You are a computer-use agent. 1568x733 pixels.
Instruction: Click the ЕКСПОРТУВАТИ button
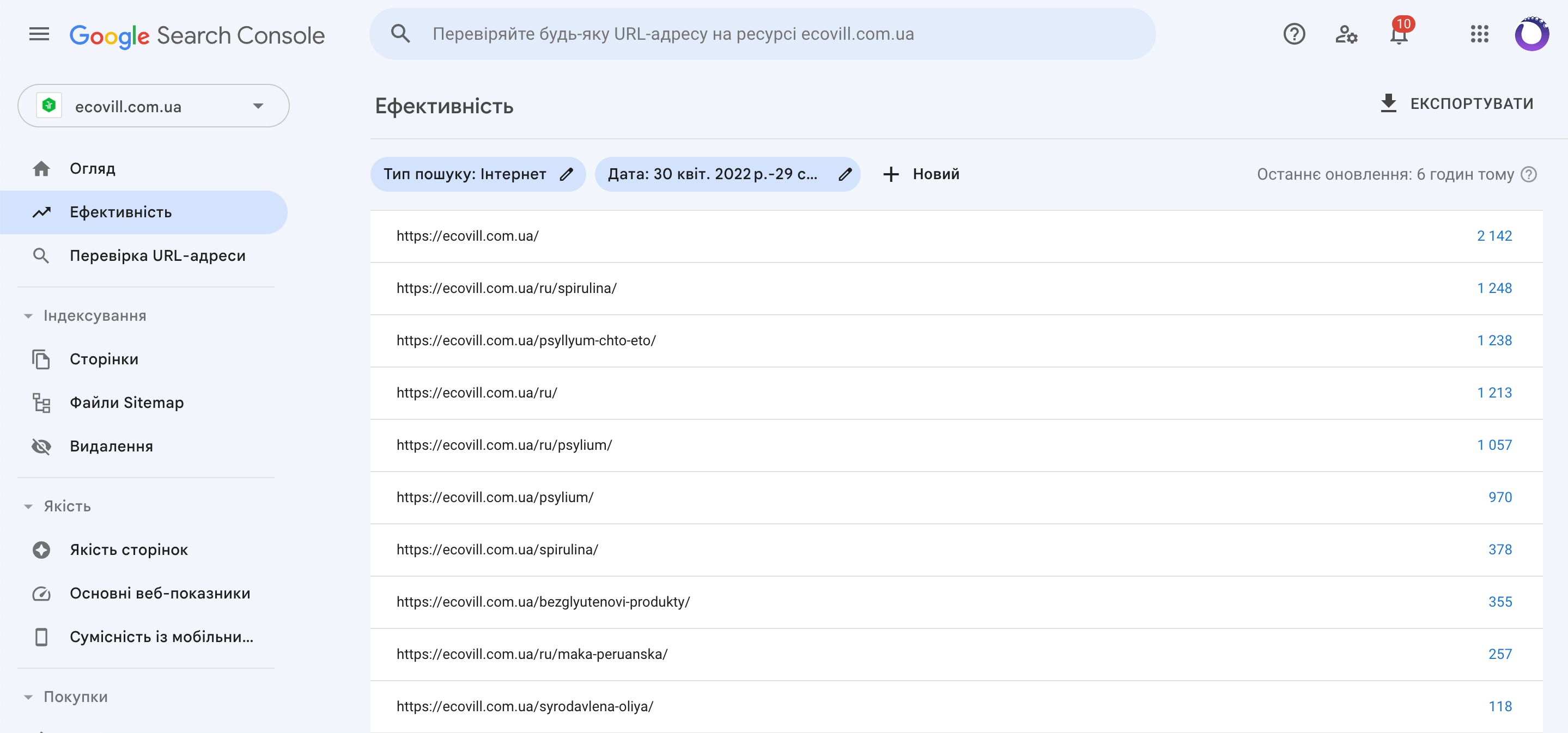[x=1456, y=104]
